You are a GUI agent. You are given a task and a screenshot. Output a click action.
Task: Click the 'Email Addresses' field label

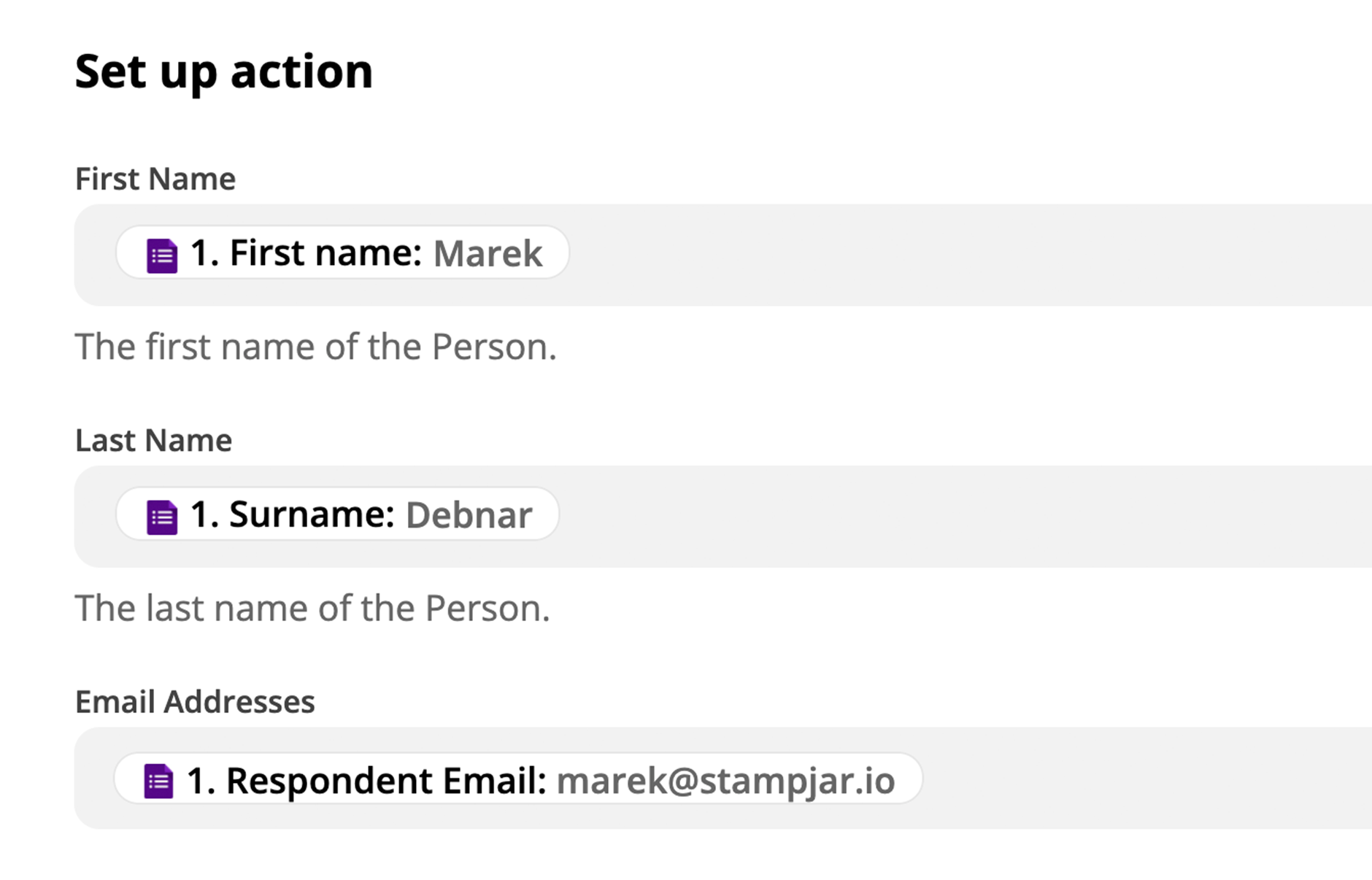[x=195, y=701]
